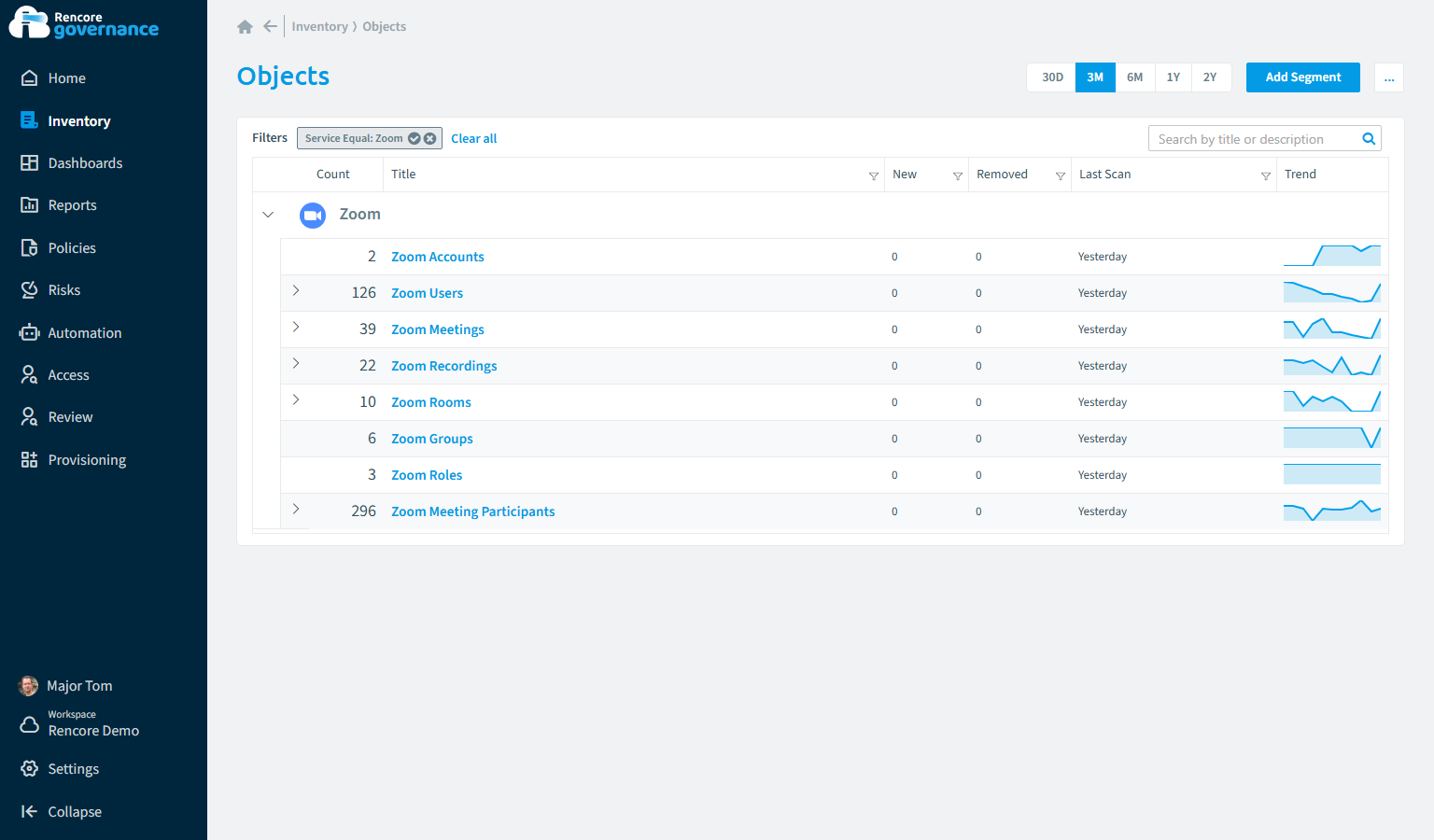
Task: Select the 30D time range
Action: pos(1052,77)
